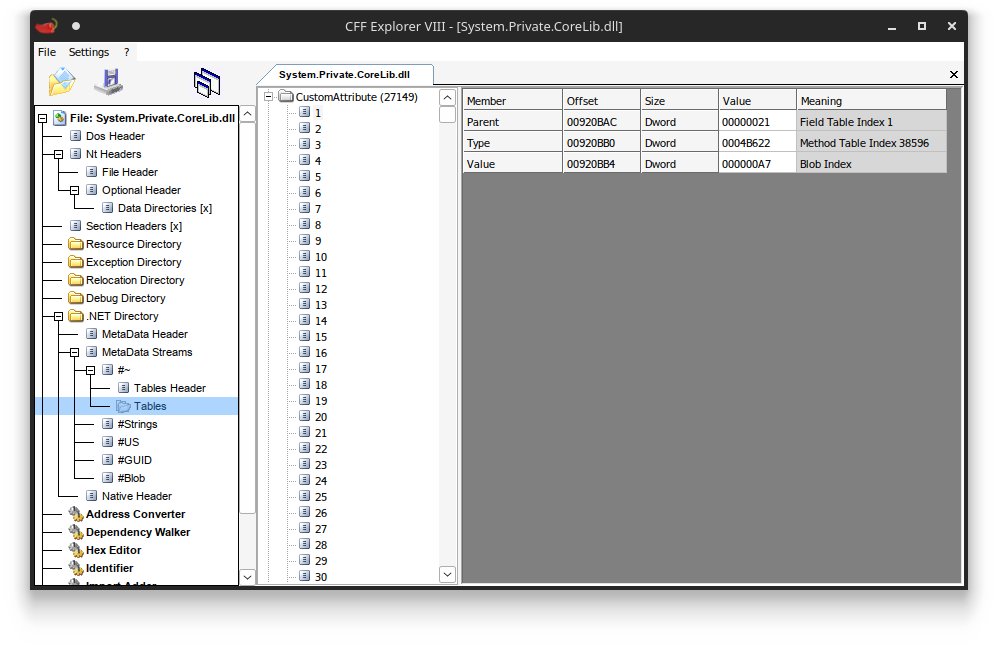
Task: Select the Resource Directory folder
Action: (134, 244)
